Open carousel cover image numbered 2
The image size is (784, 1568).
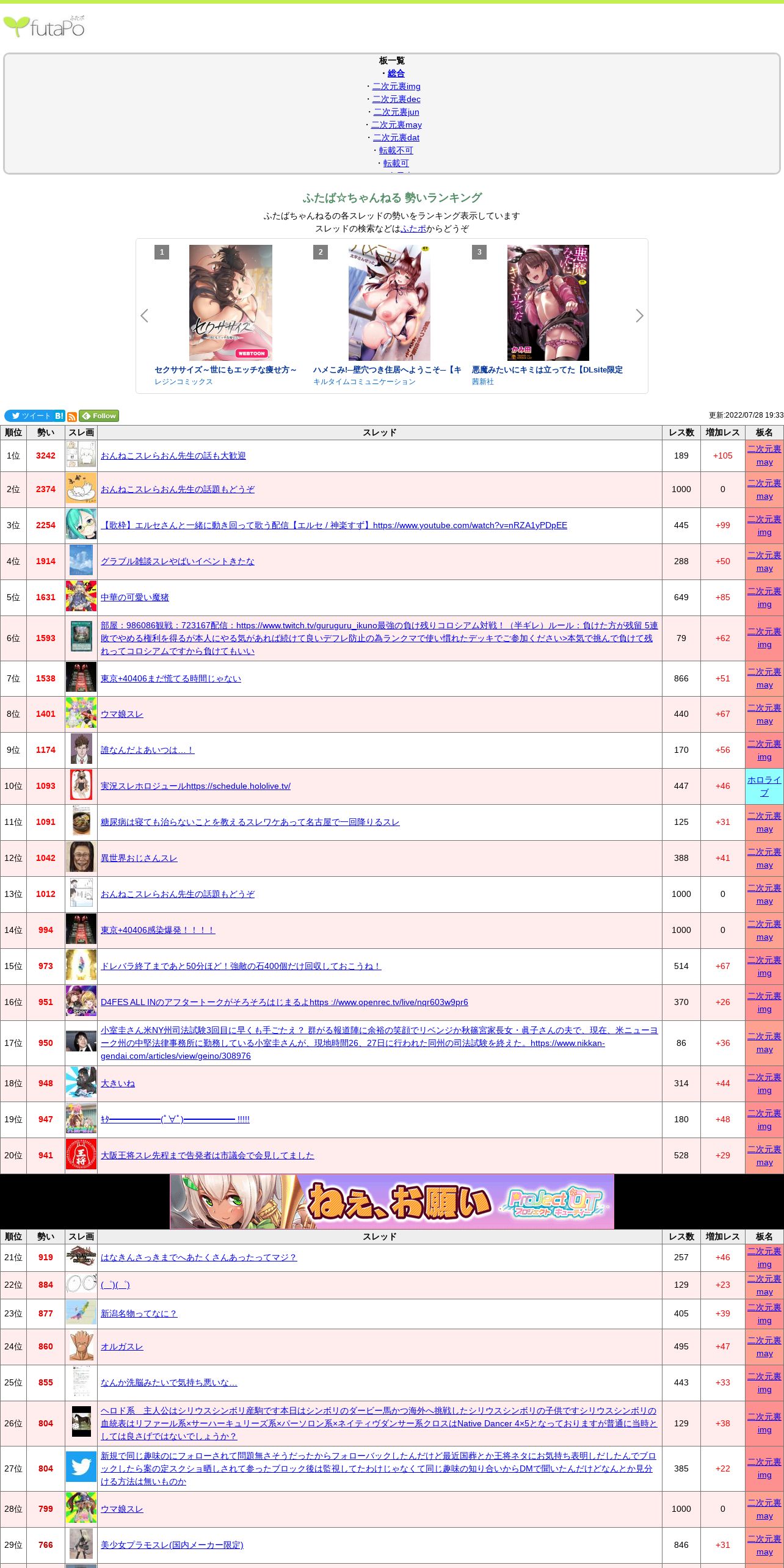click(390, 303)
